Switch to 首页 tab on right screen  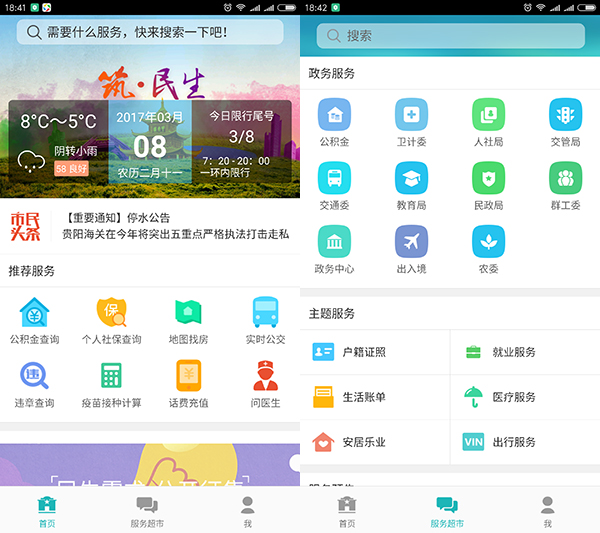(347, 512)
